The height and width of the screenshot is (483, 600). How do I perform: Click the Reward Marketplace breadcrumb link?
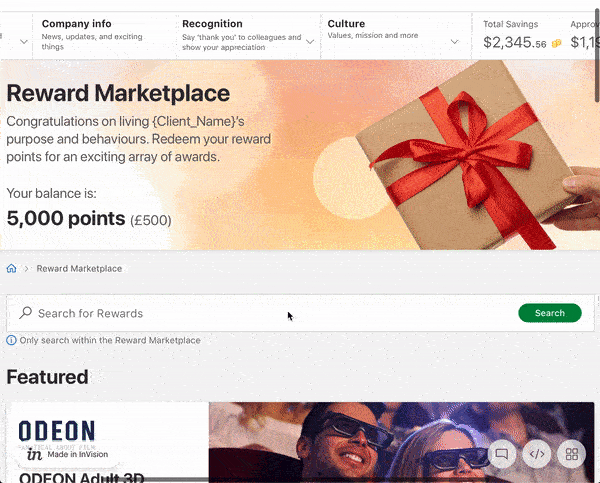pyautogui.click(x=79, y=269)
